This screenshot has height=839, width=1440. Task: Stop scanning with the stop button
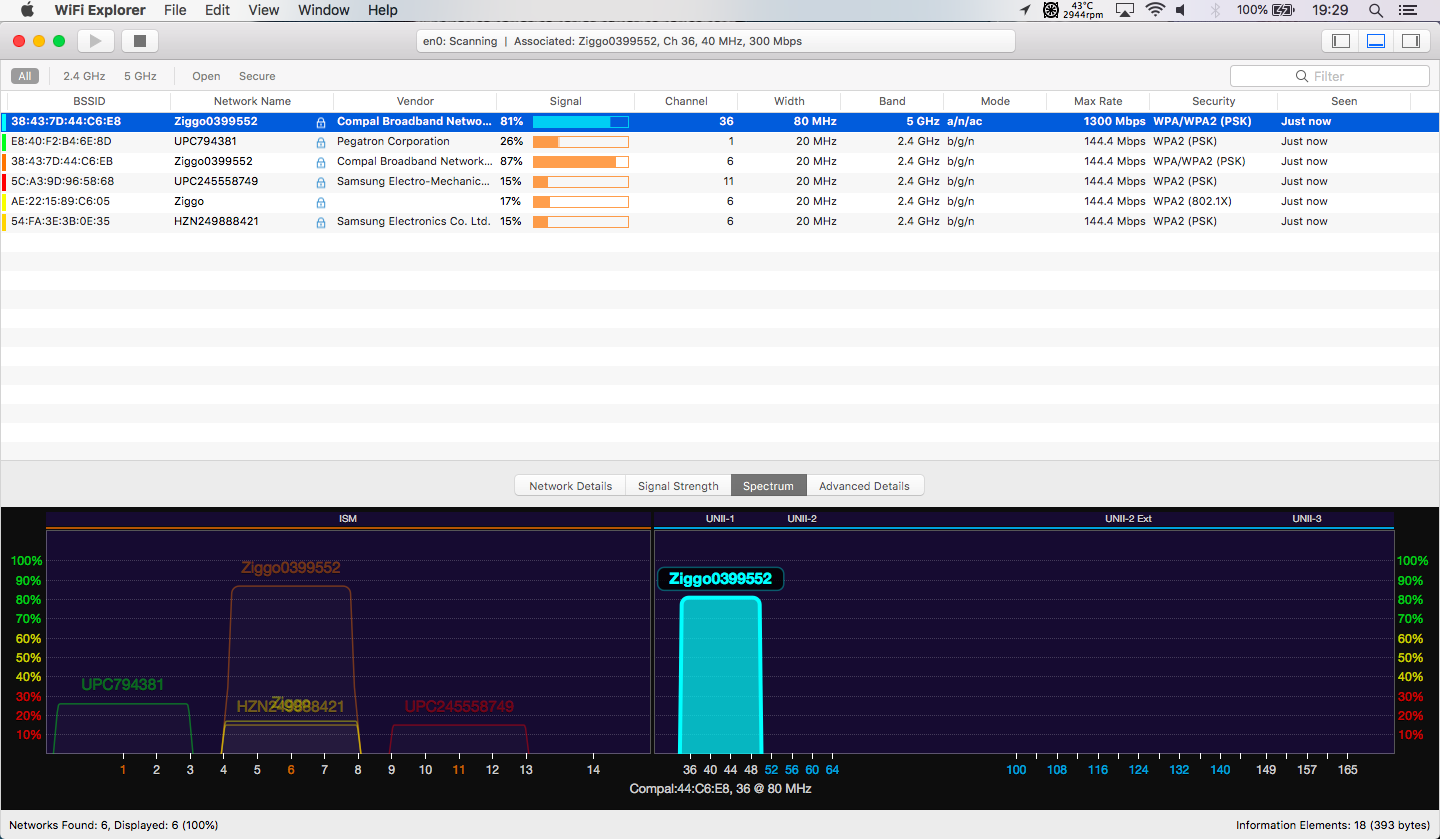click(x=140, y=41)
